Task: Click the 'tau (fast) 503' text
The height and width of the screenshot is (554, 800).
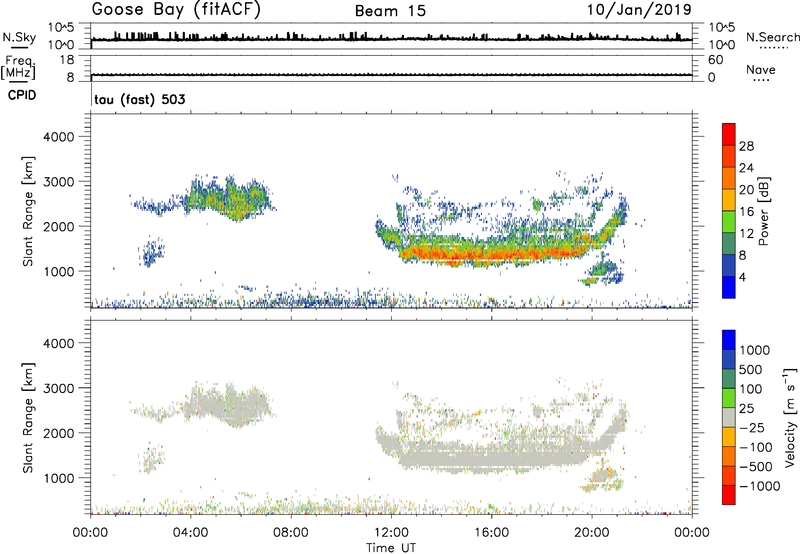Action: 140,99
